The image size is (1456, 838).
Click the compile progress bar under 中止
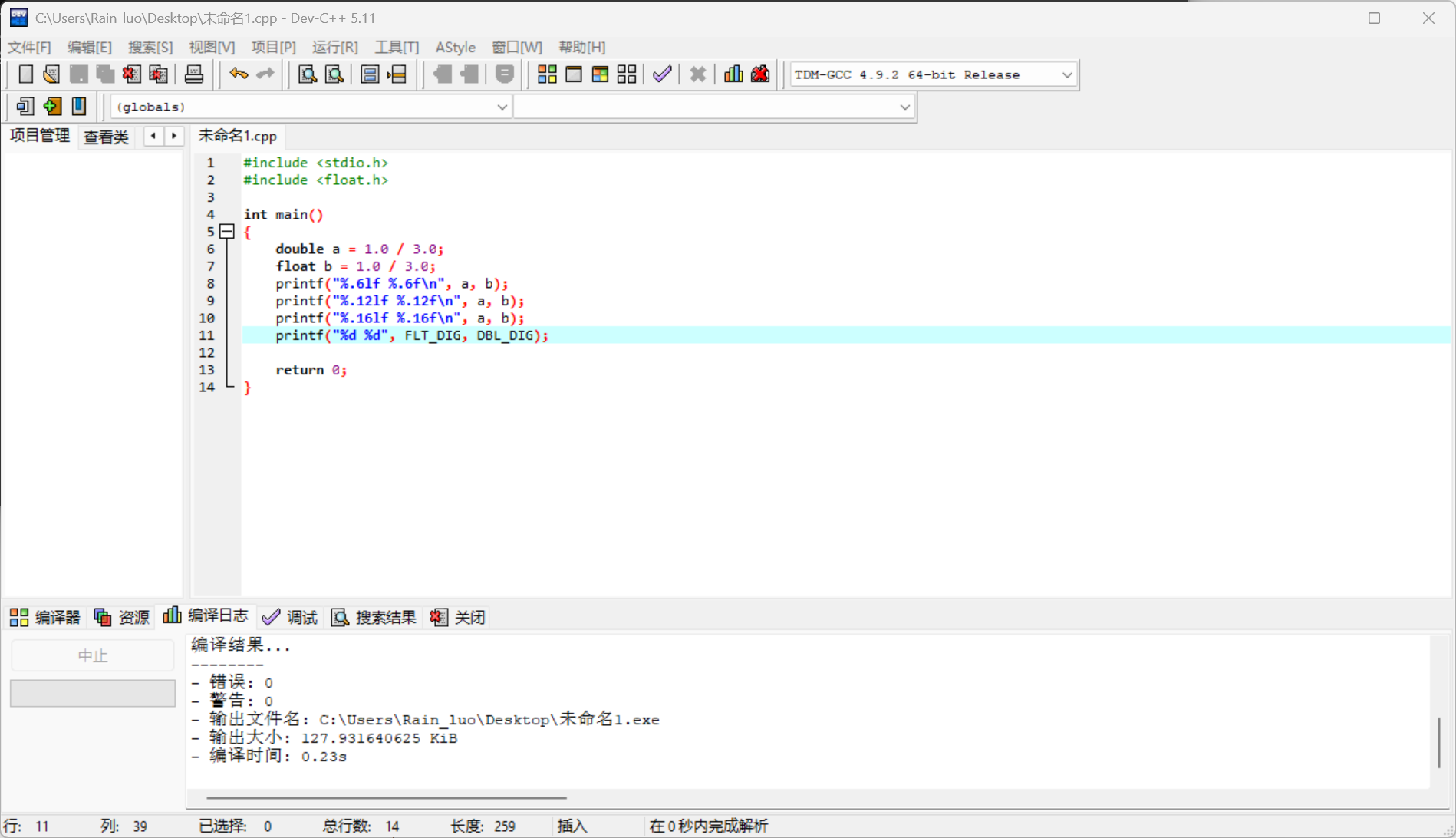coord(93,693)
